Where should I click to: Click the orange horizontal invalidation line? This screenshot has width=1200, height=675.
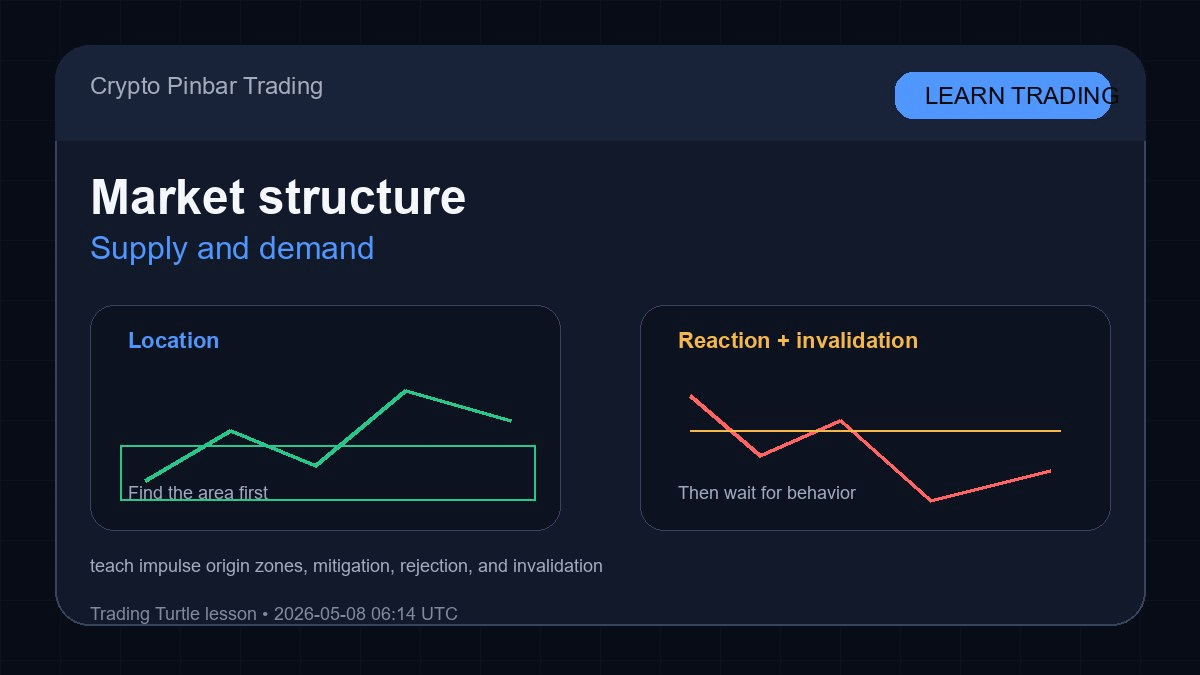(875, 431)
